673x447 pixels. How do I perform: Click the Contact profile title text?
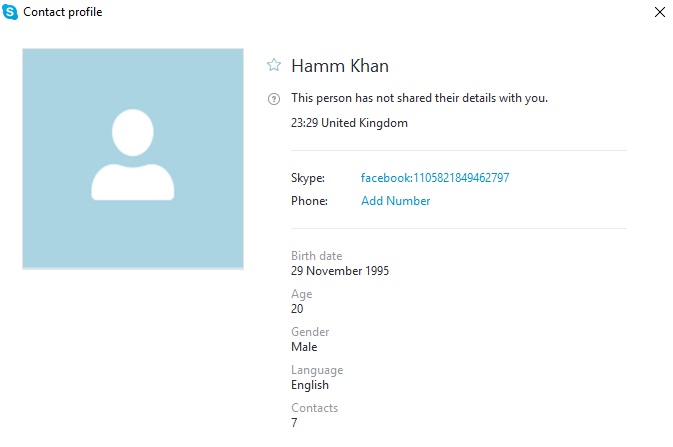tap(63, 12)
